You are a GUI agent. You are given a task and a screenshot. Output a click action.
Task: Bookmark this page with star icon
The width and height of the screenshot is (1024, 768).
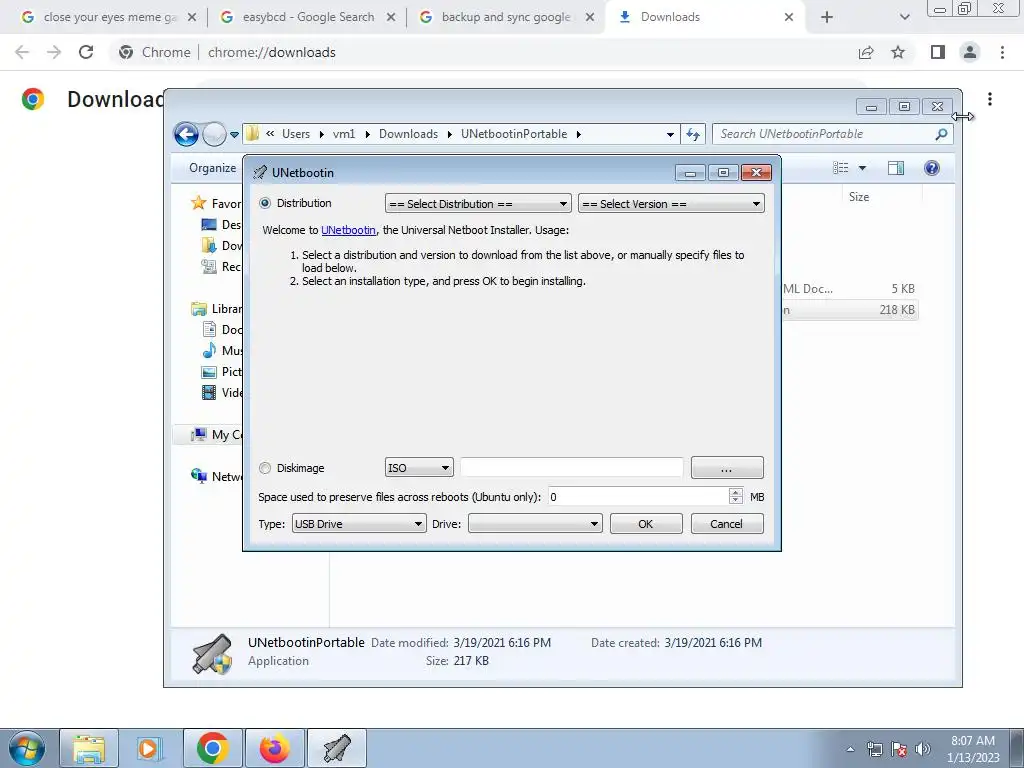point(898,52)
